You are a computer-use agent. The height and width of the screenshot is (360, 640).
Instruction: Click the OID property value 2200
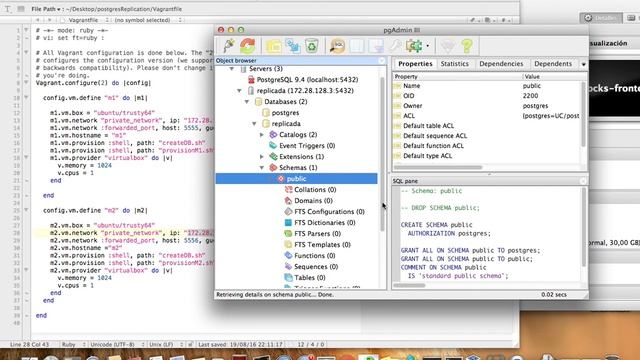(530, 96)
